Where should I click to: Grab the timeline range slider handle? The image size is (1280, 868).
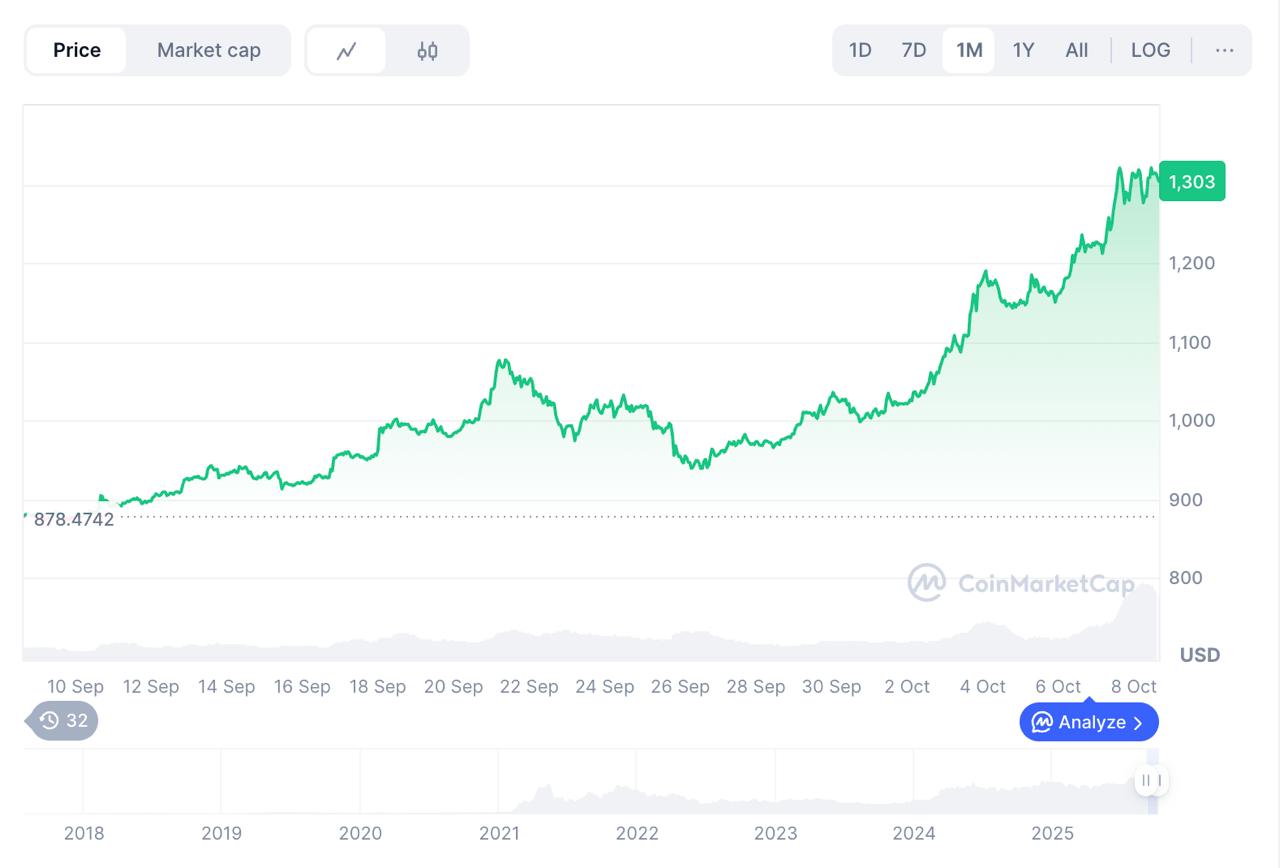pyautogui.click(x=1150, y=780)
